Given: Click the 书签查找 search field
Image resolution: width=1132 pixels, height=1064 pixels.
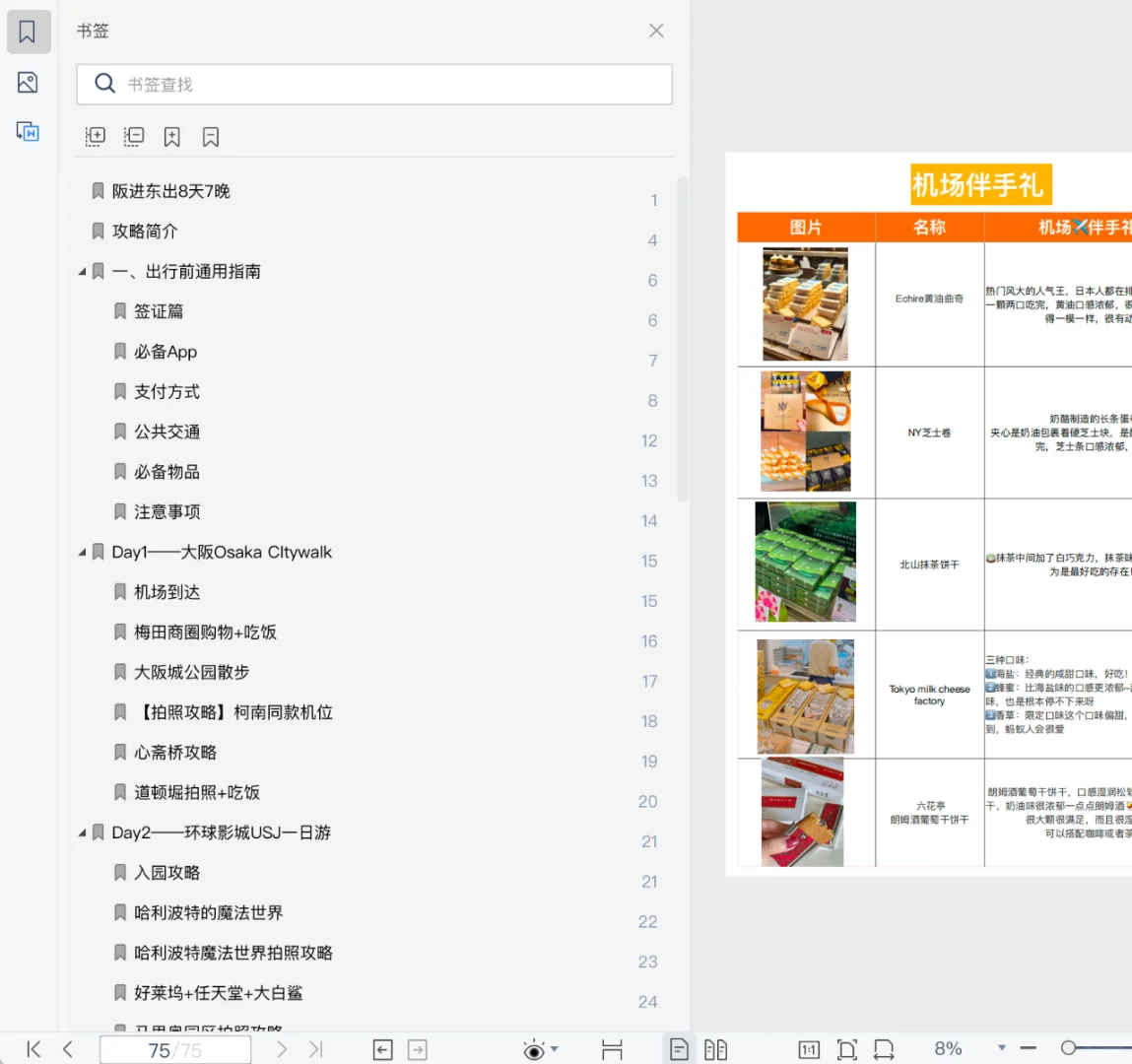Looking at the screenshot, I should (374, 85).
